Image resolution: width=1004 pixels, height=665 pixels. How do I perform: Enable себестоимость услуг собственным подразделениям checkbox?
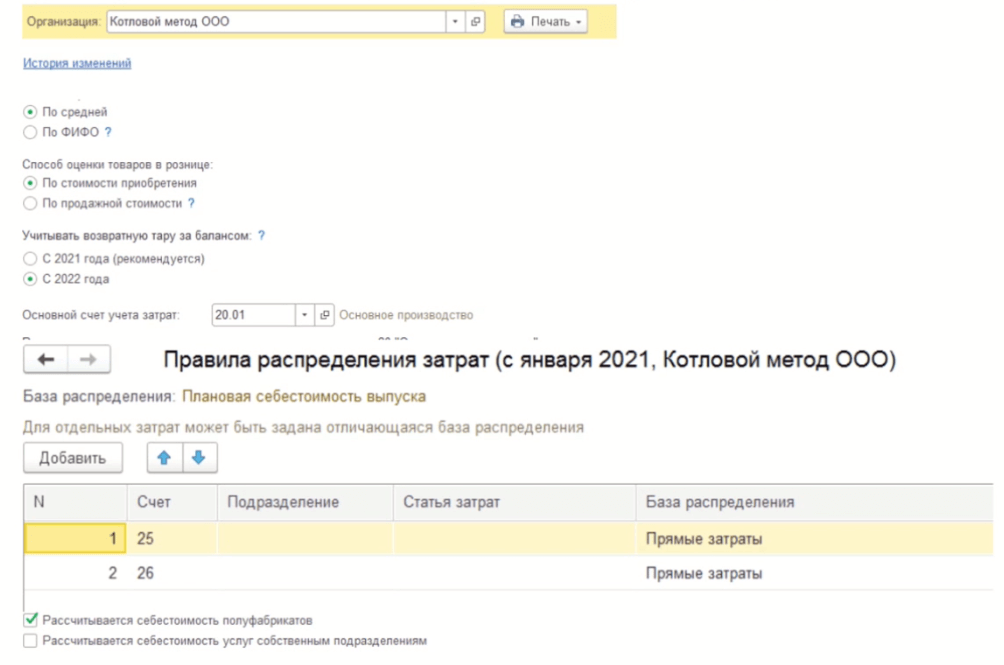[30, 641]
